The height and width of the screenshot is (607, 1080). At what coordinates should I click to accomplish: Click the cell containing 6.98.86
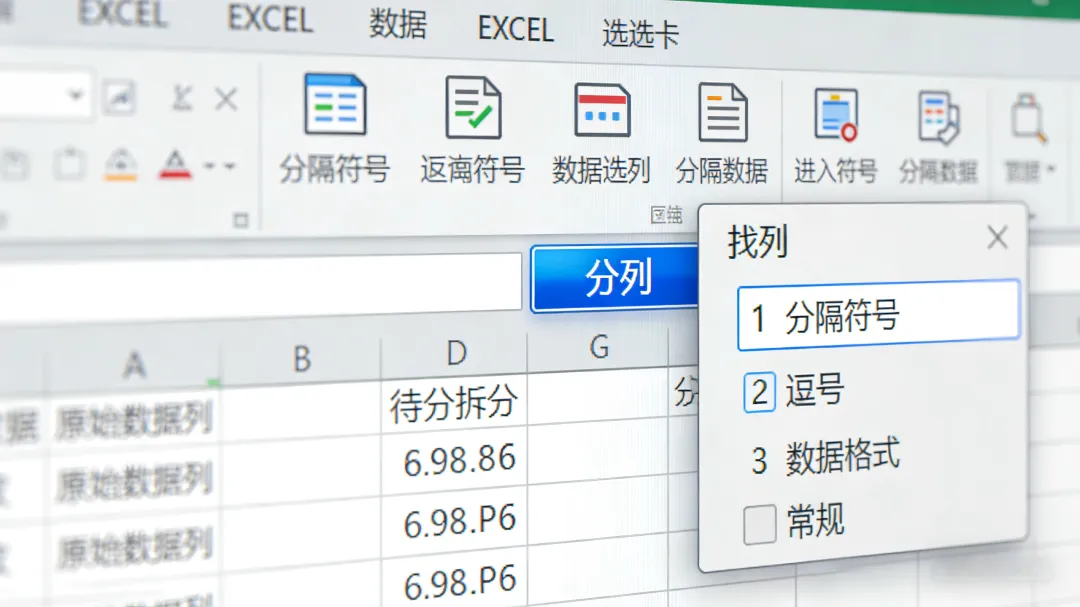455,461
